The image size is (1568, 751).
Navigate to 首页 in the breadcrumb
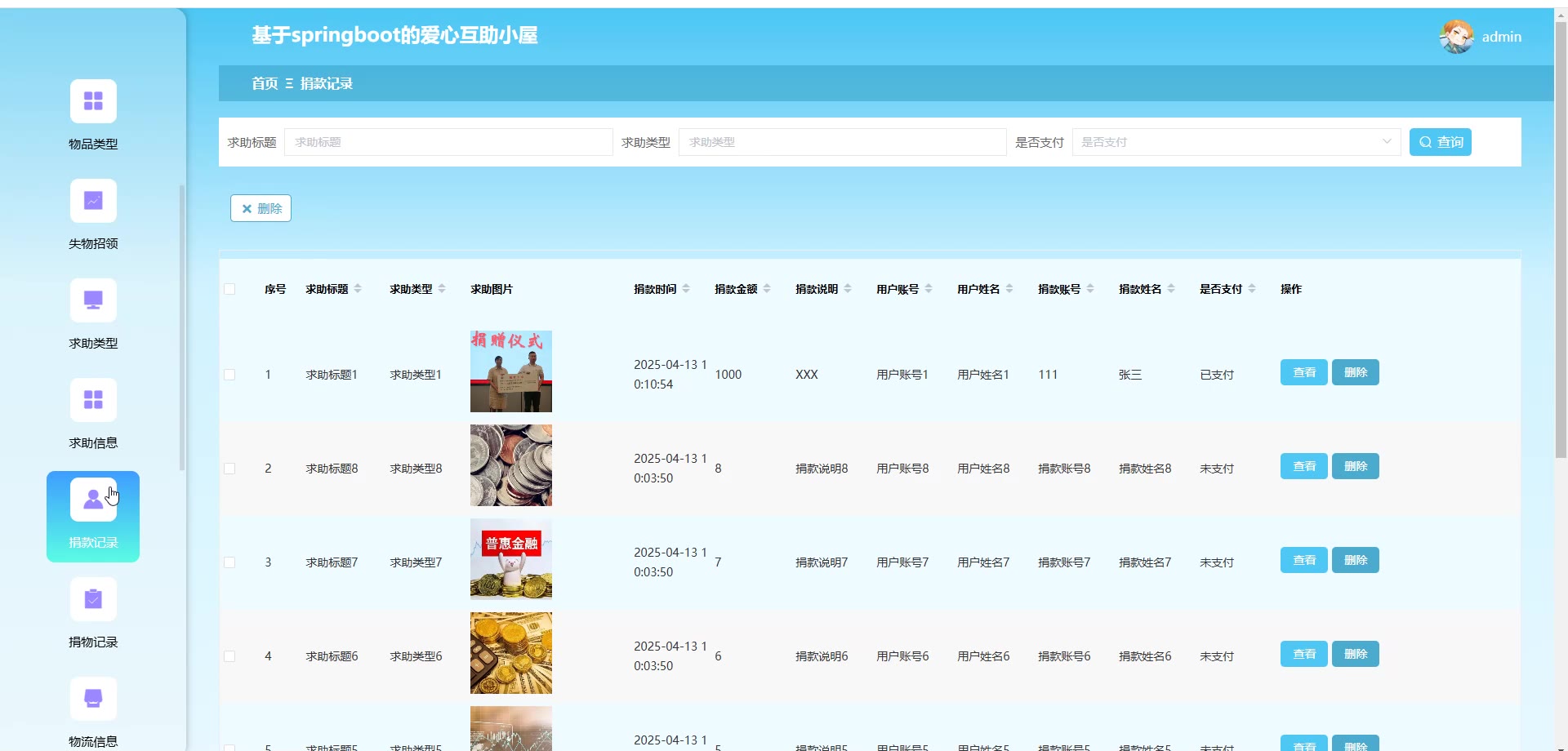tap(265, 83)
